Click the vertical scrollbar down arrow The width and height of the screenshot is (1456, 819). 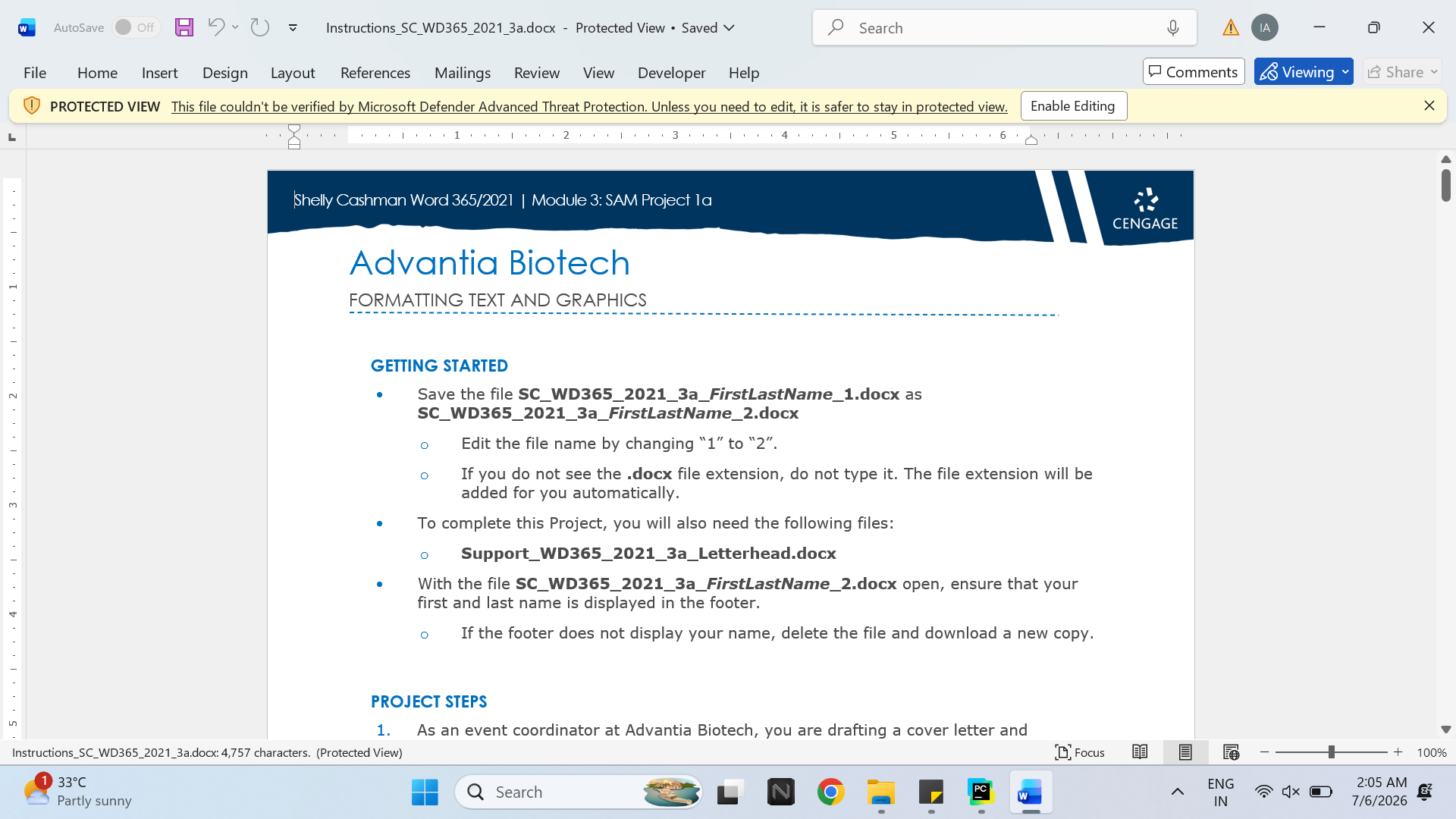[1445, 730]
